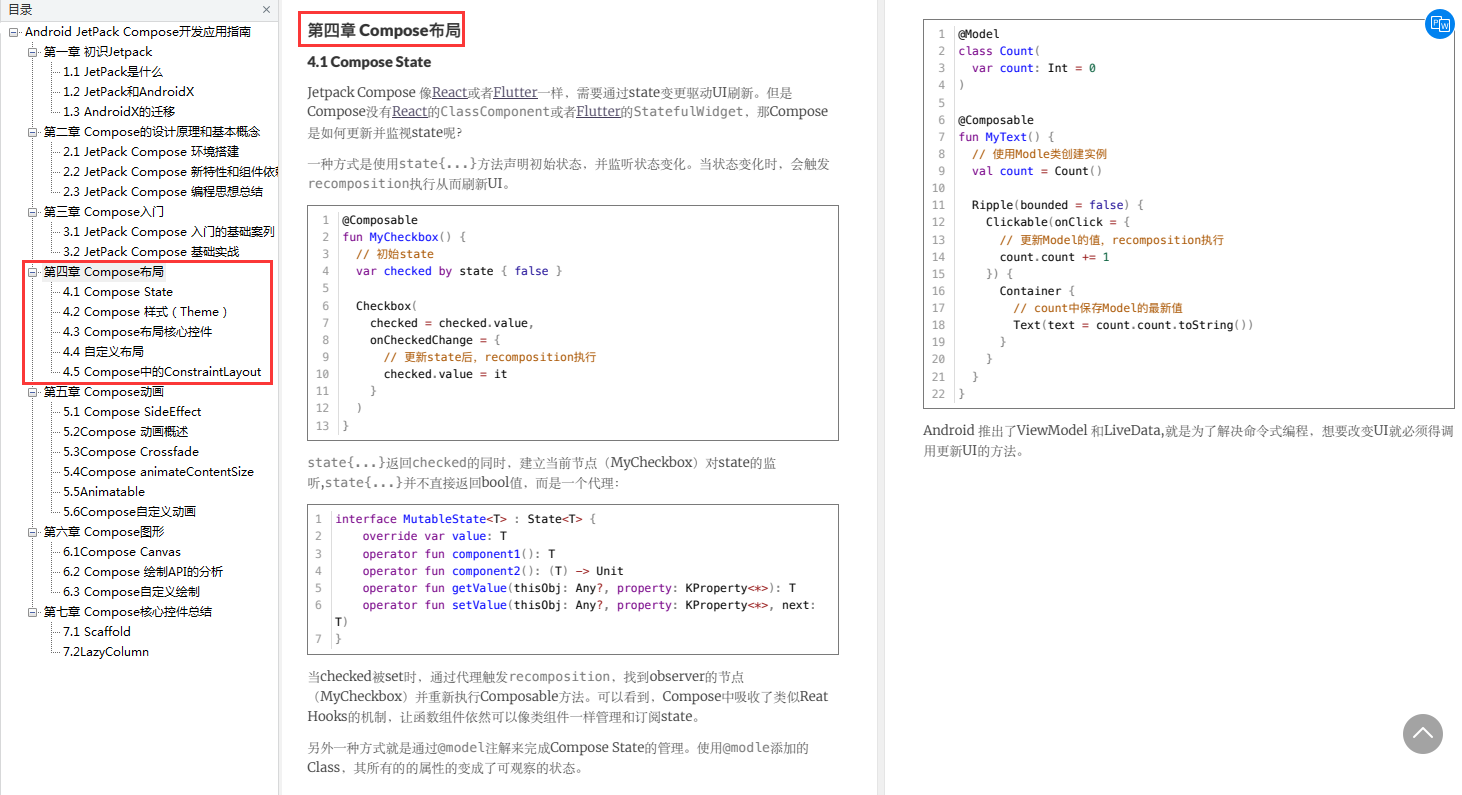Click code line checked.value = it
Screen dimensions: 1462x795
(445, 374)
